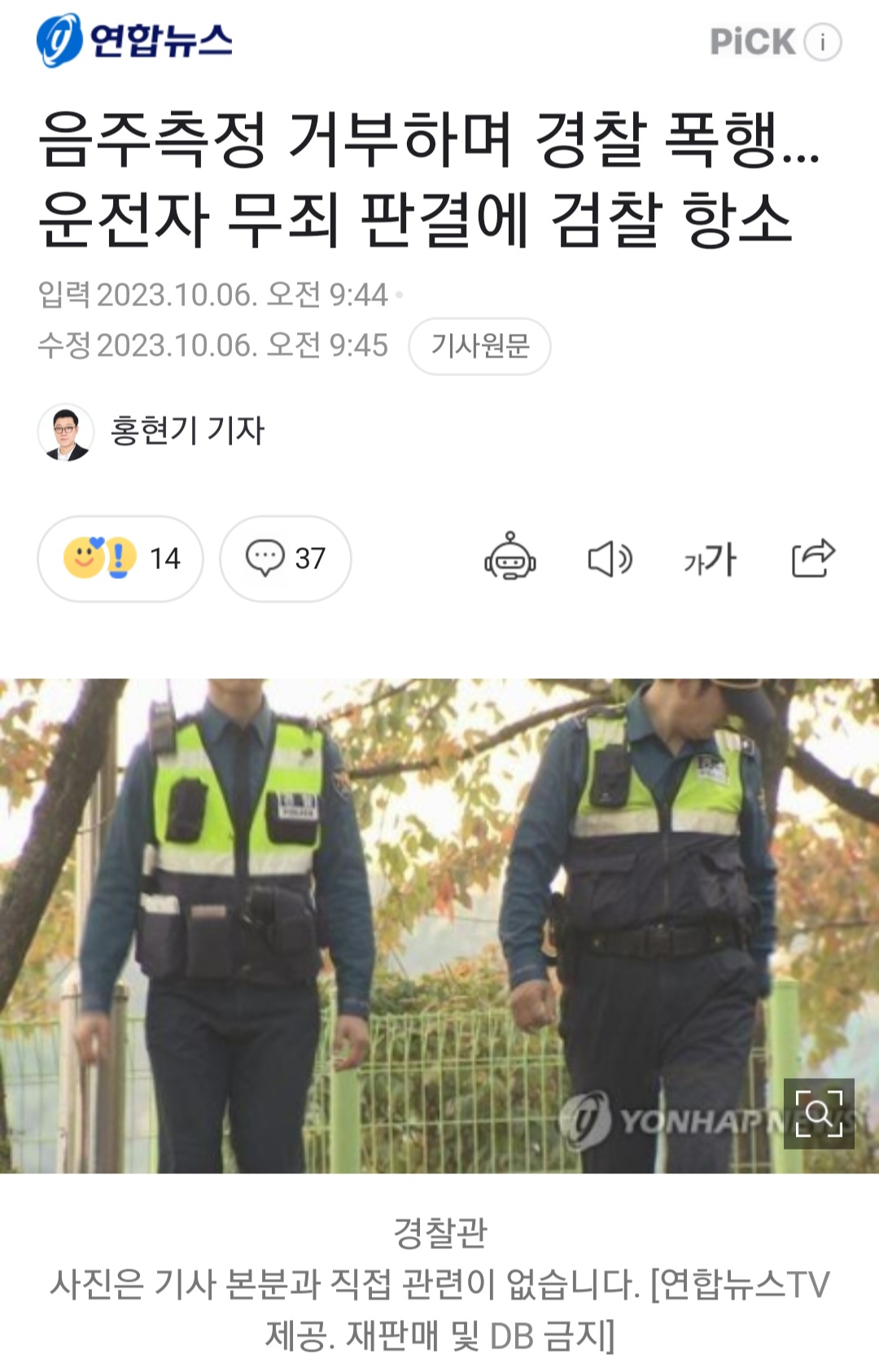The image size is (879, 1372).
Task: Click the 기사원문 button
Action: pyautogui.click(x=479, y=346)
